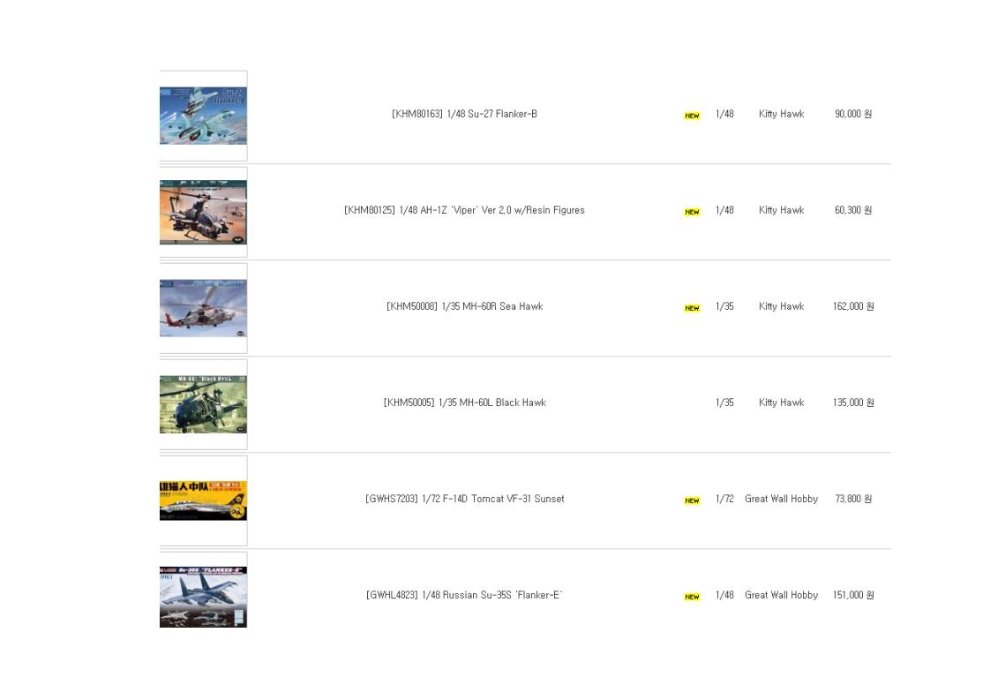Image resolution: width=990 pixels, height=700 pixels.
Task: Click the NEW badge on the Su-35S row
Action: click(x=692, y=596)
